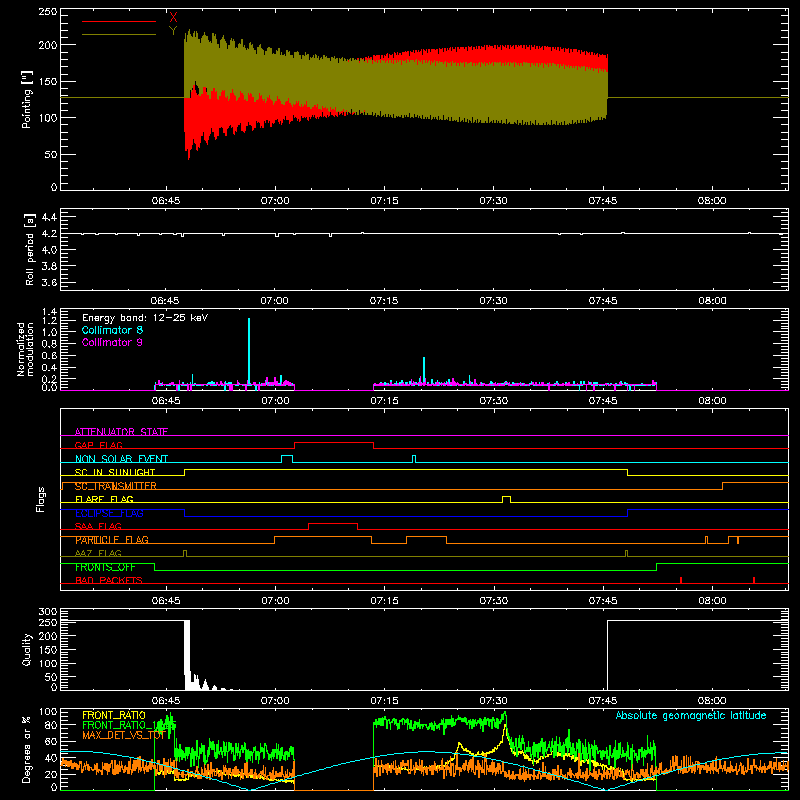Viewport: 800px width, 800px height.
Task: Select the yellow FRONT_RATIO legend entry
Action: pyautogui.click(x=114, y=715)
